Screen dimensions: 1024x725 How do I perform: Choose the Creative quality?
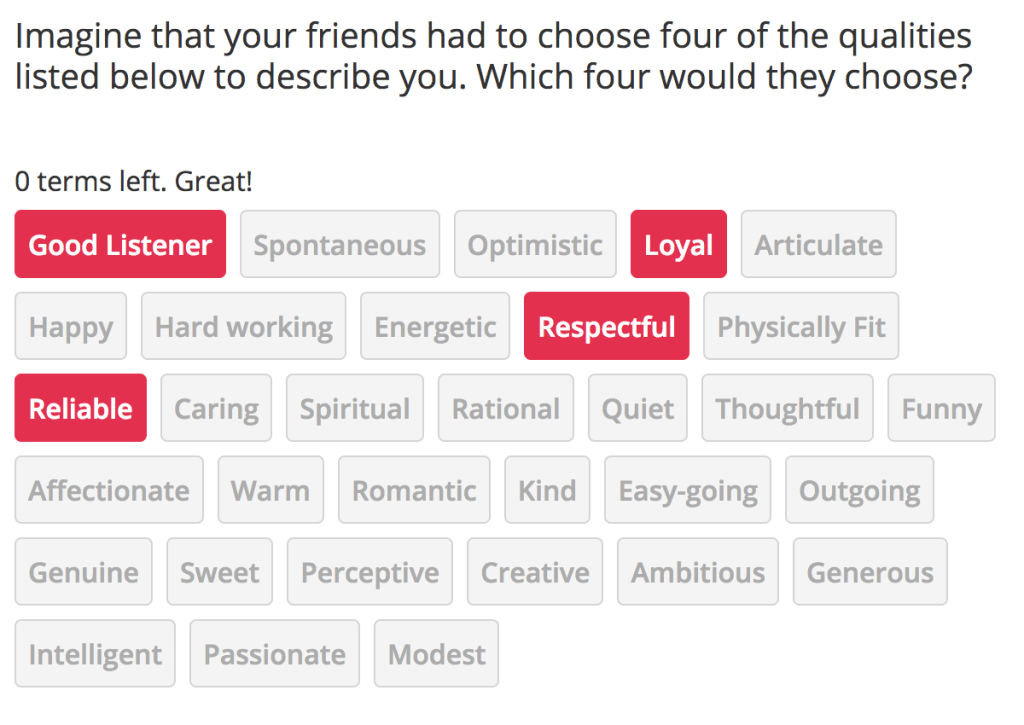535,573
